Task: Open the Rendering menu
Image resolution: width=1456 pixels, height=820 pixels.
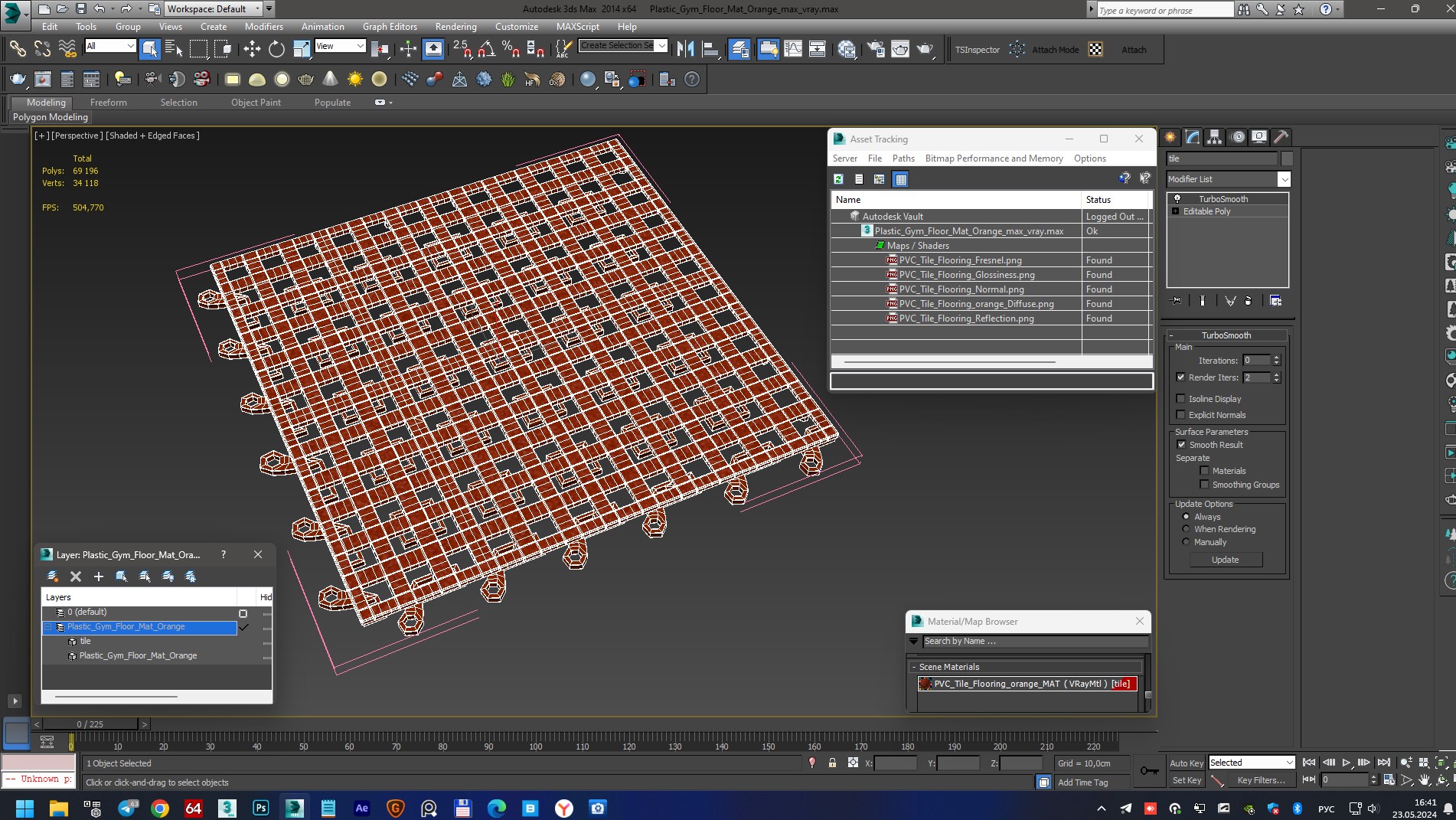Action: [455, 26]
